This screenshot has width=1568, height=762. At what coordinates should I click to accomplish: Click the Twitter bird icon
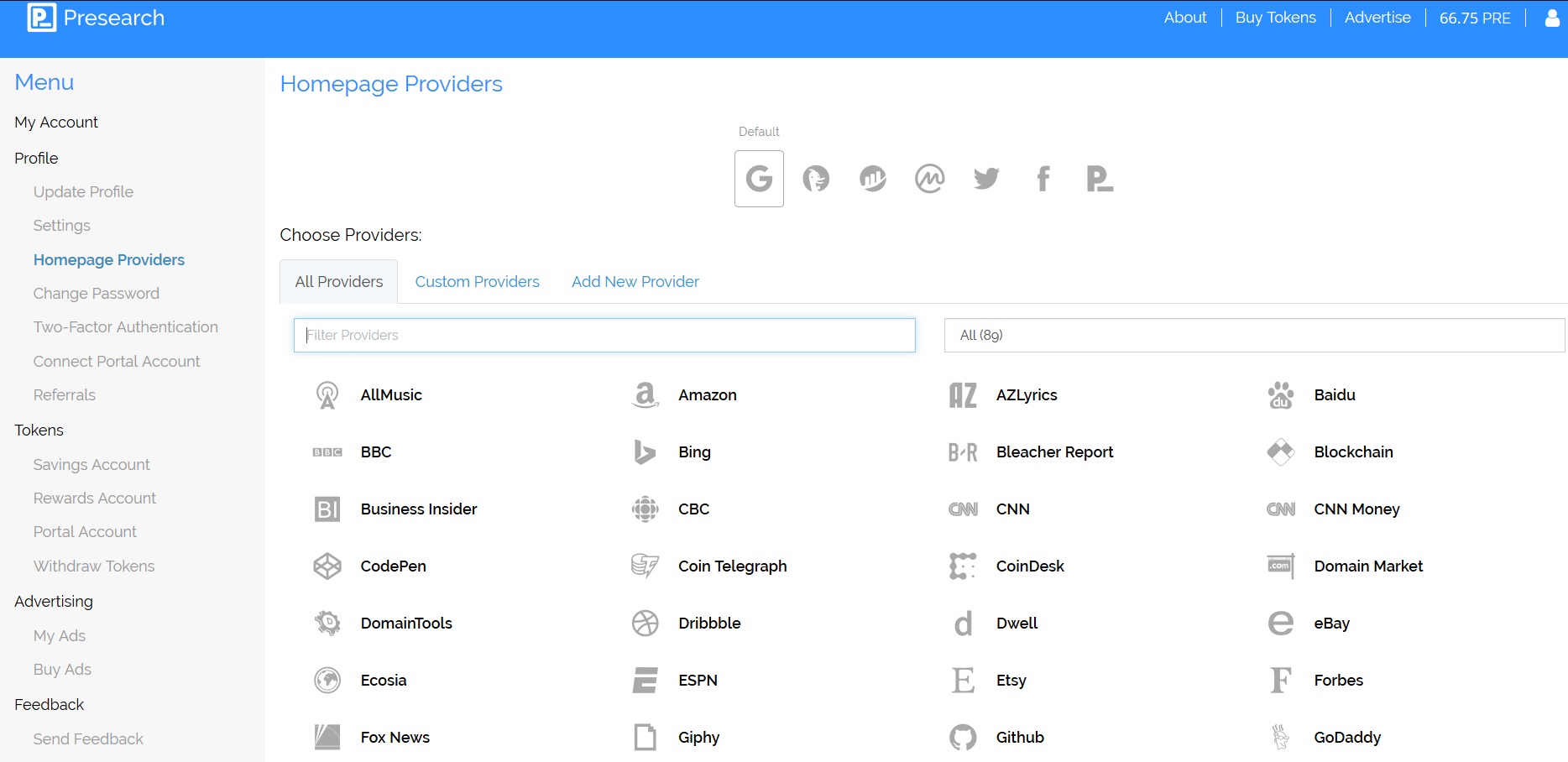[x=986, y=179]
